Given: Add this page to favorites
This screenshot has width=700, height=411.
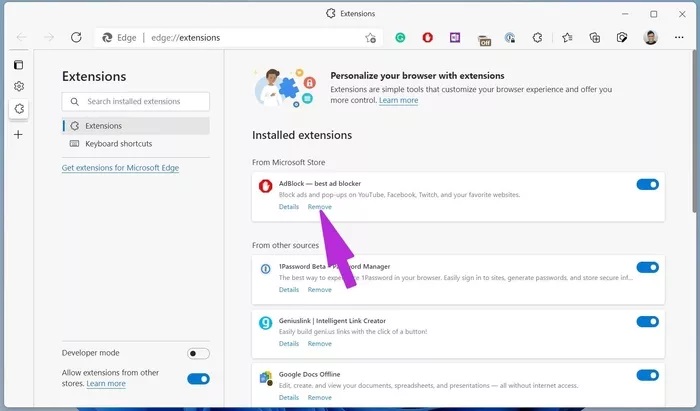Looking at the screenshot, I should click(370, 38).
